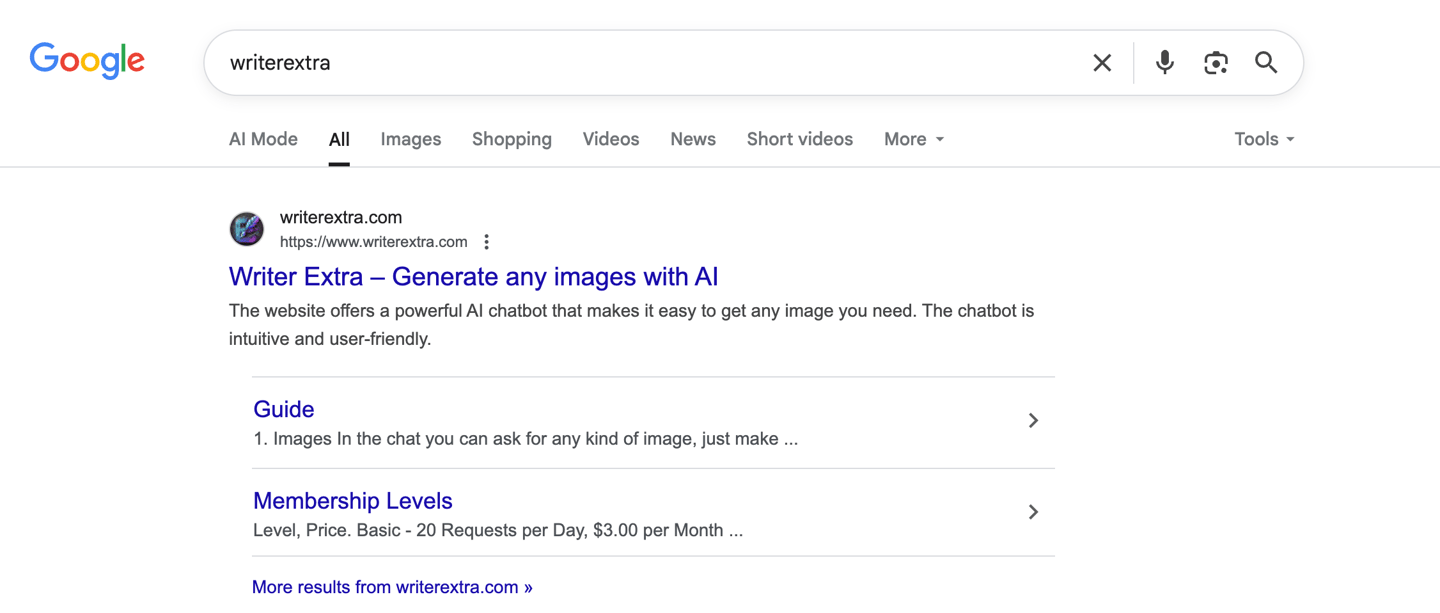
Task: Open More results from writerextra.com
Action: [392, 587]
